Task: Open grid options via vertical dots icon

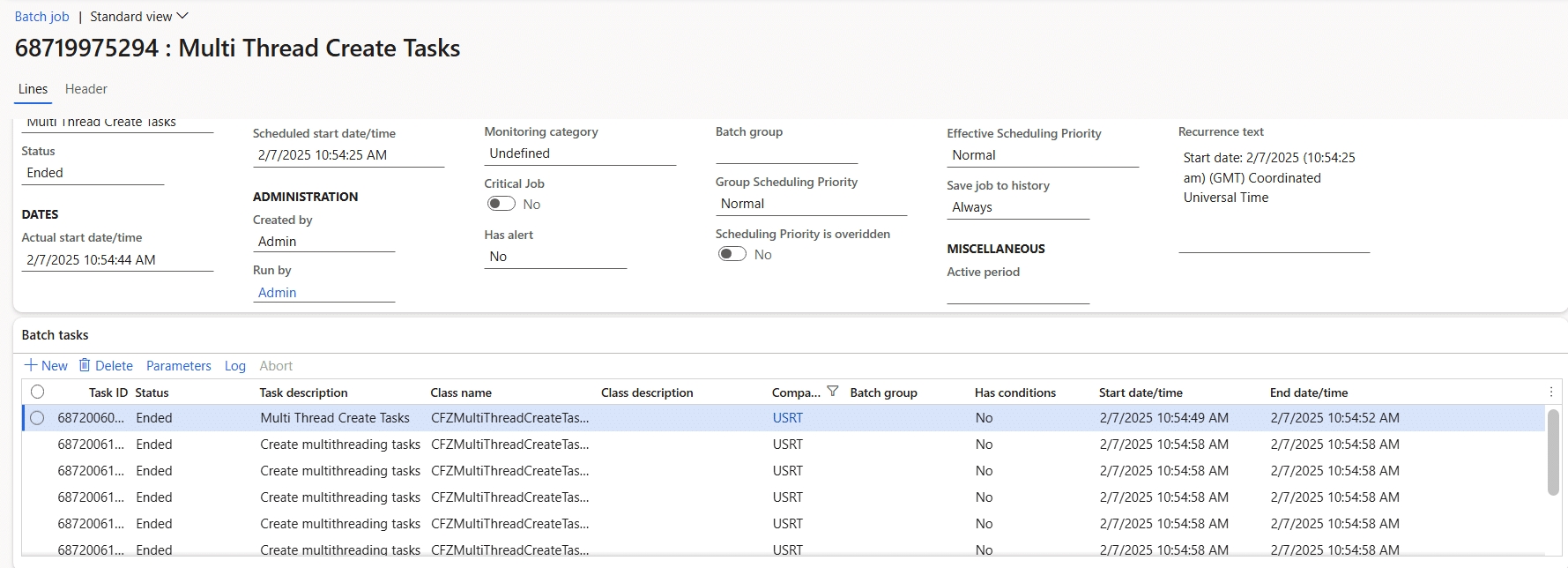Action: pyautogui.click(x=1551, y=392)
